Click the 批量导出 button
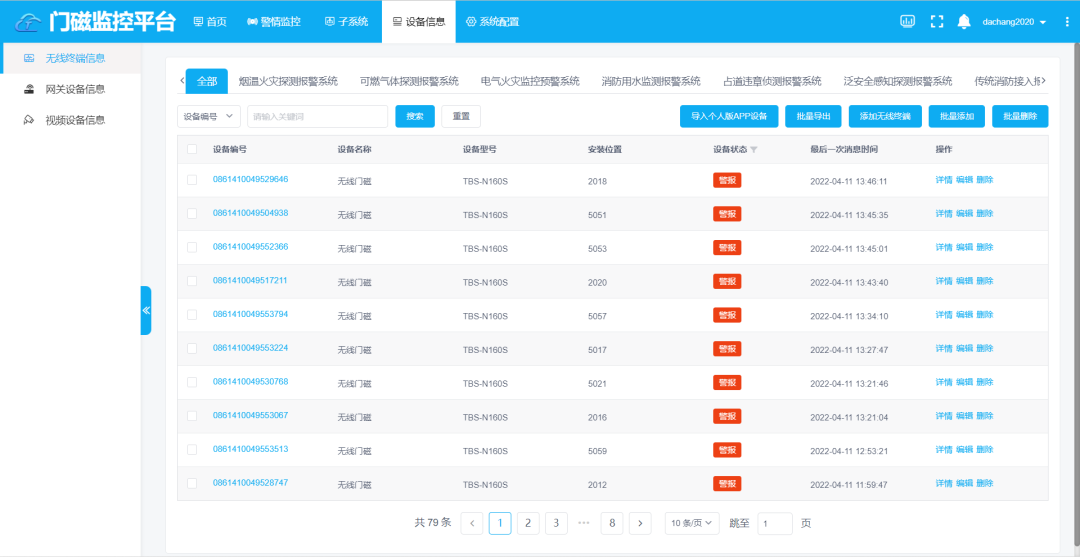1080x557 pixels. [x=813, y=117]
